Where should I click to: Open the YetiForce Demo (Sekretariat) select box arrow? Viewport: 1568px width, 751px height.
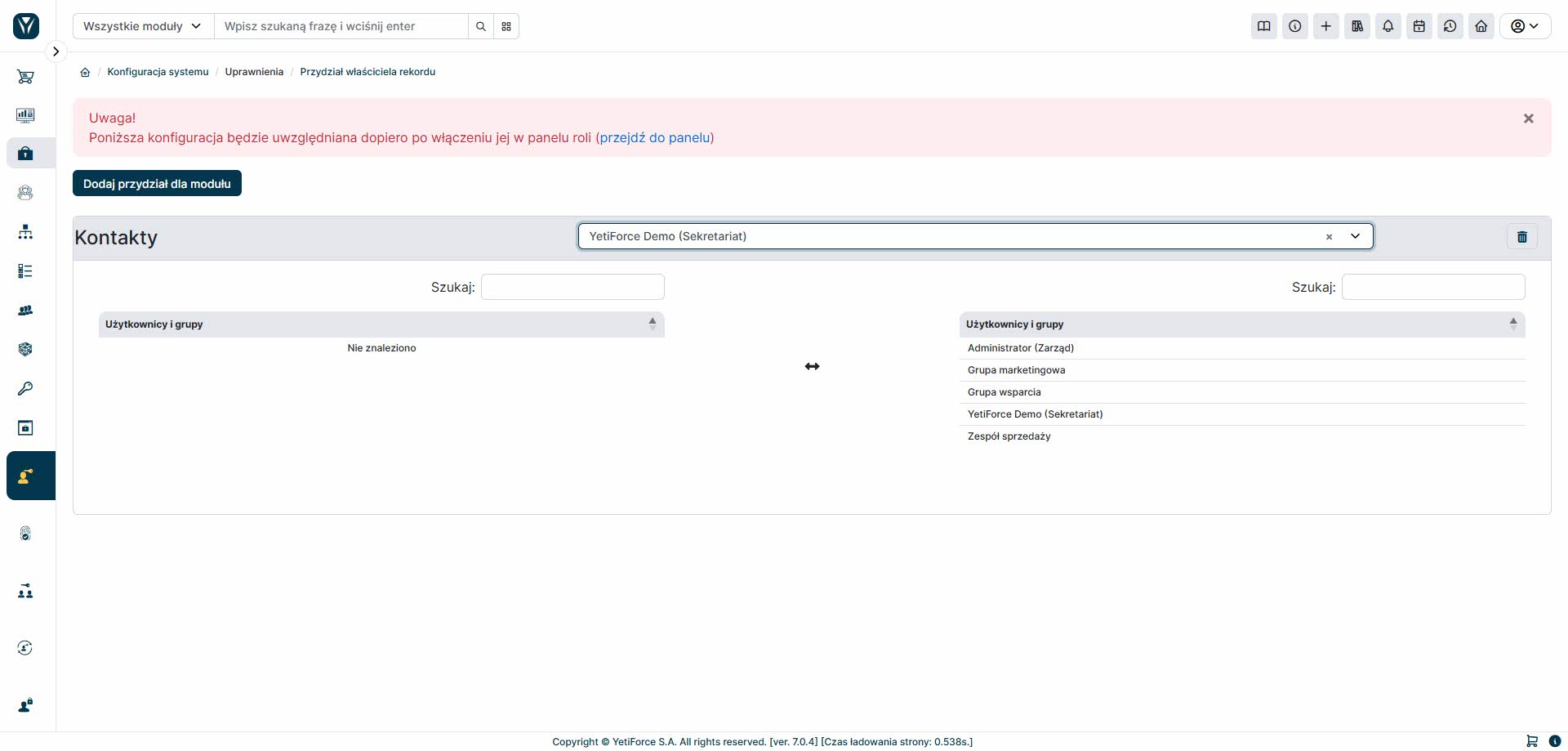click(x=1356, y=236)
